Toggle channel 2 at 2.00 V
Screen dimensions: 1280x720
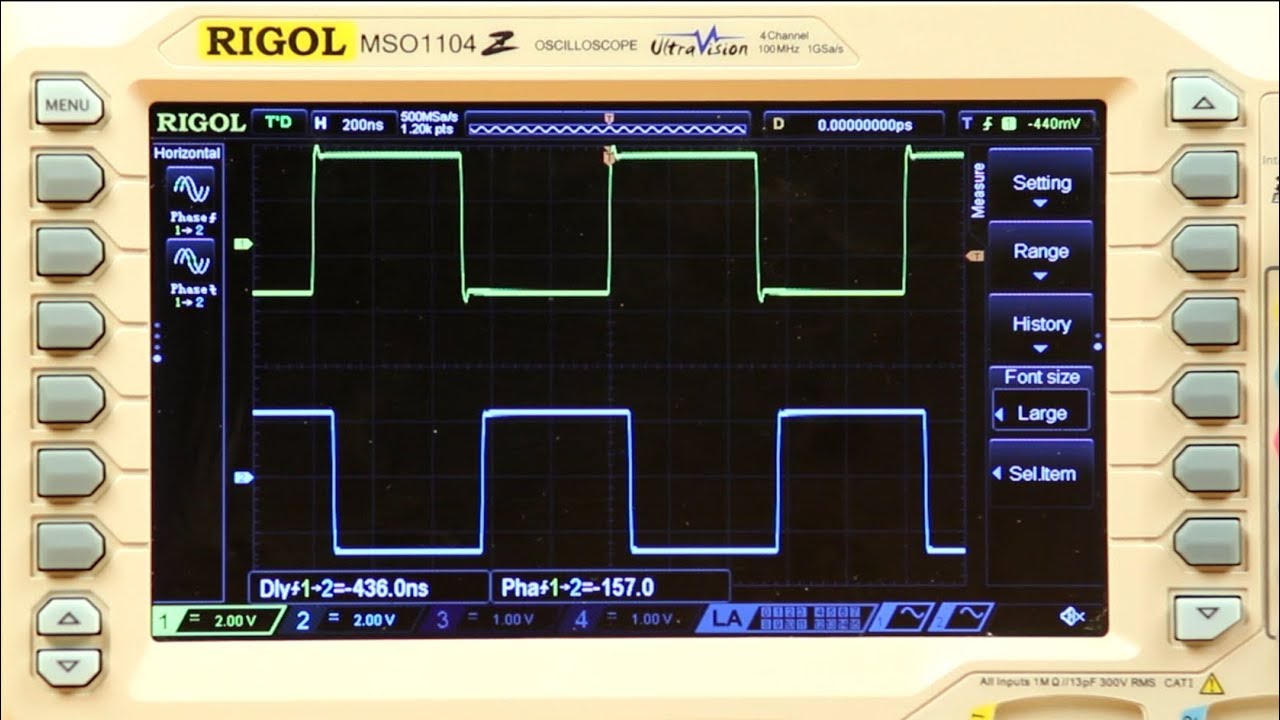(354, 620)
